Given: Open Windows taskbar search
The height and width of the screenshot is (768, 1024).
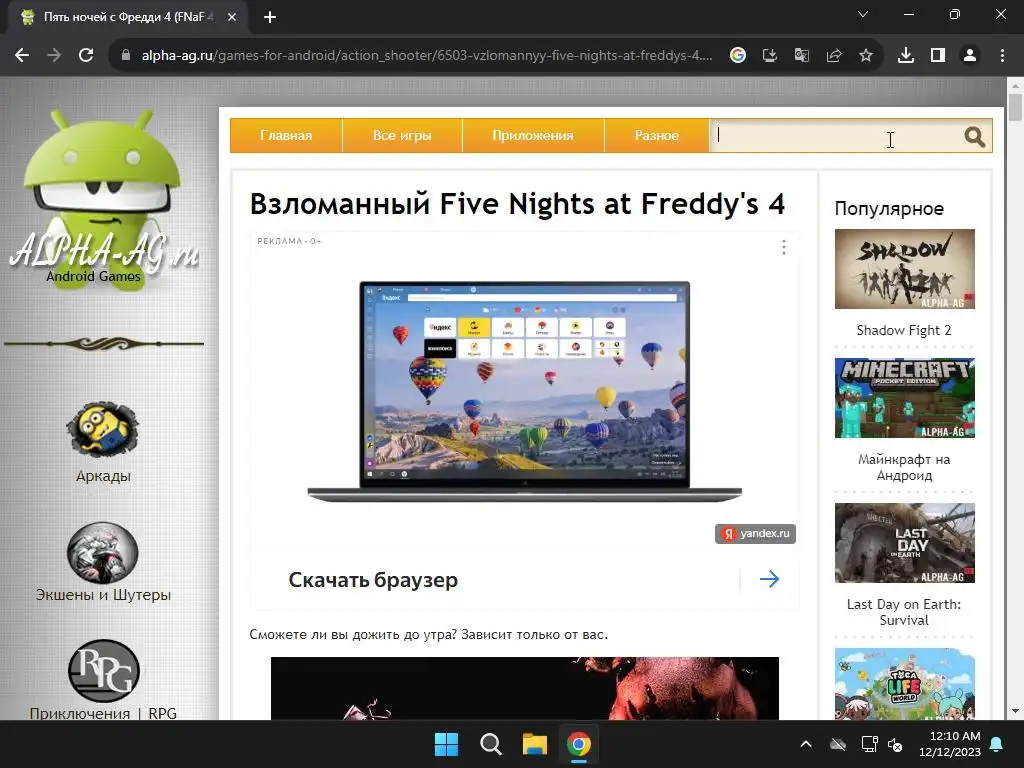Looking at the screenshot, I should pyautogui.click(x=490, y=744).
